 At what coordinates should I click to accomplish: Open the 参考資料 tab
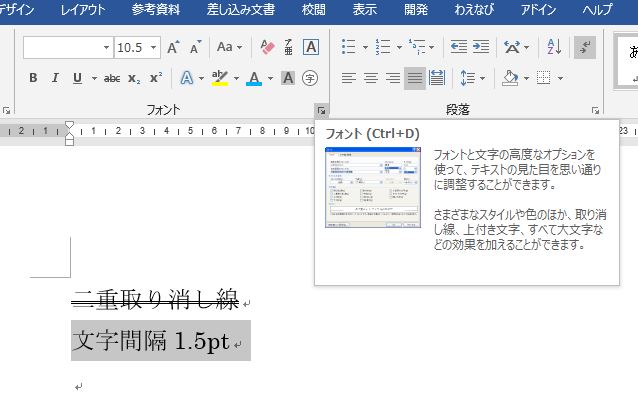[156, 9]
